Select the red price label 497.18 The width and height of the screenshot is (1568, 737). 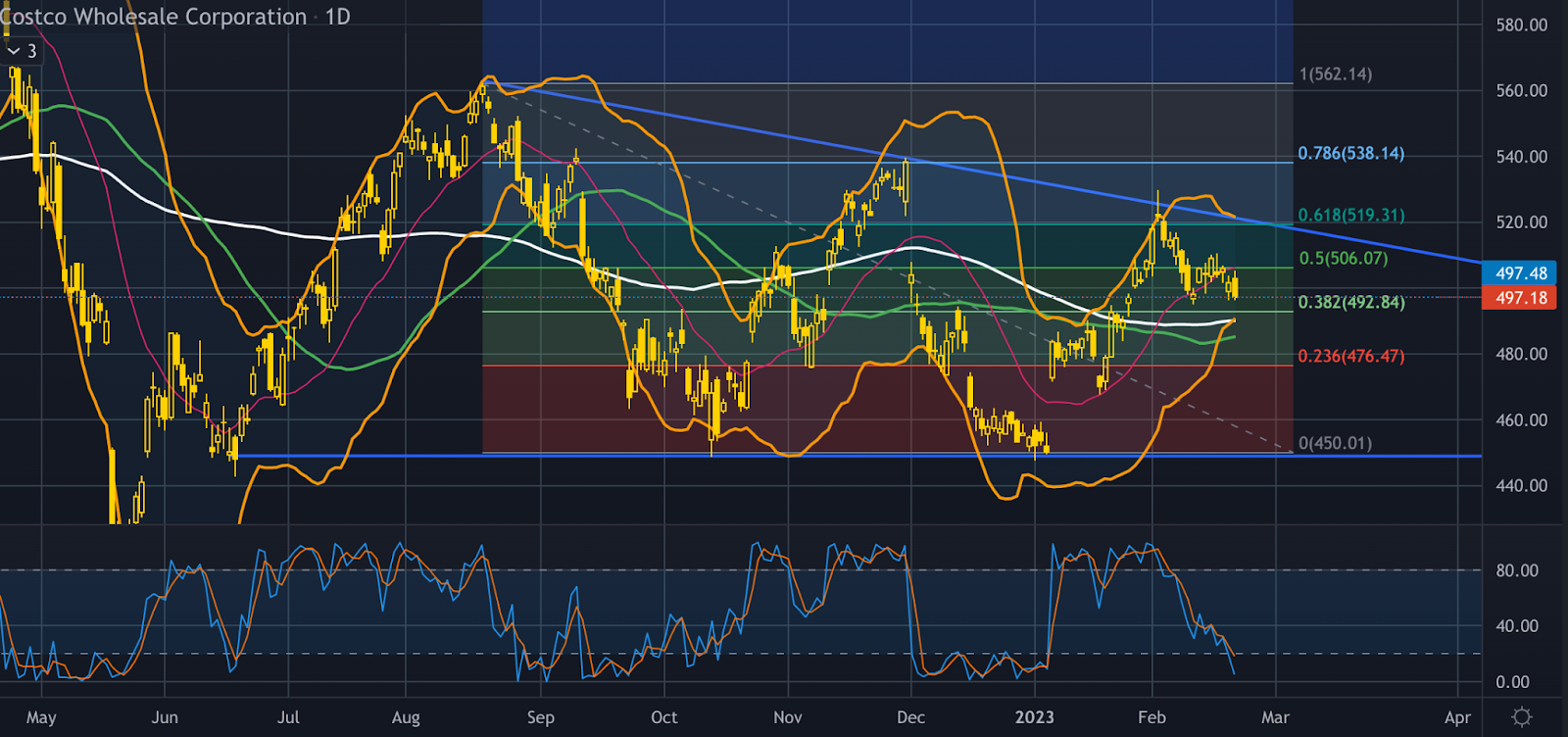1521,297
